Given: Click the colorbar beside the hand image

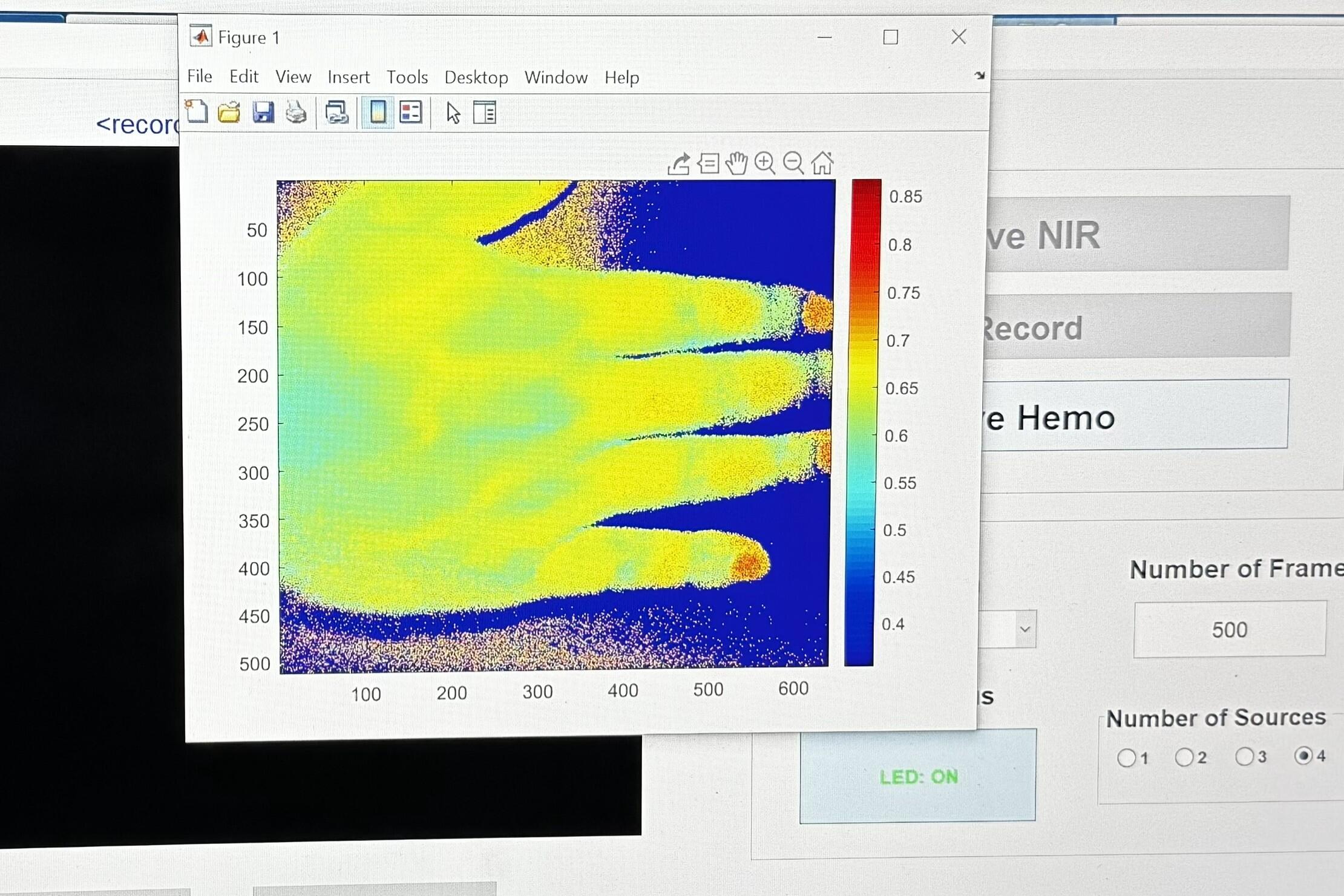Looking at the screenshot, I should coord(862,422).
